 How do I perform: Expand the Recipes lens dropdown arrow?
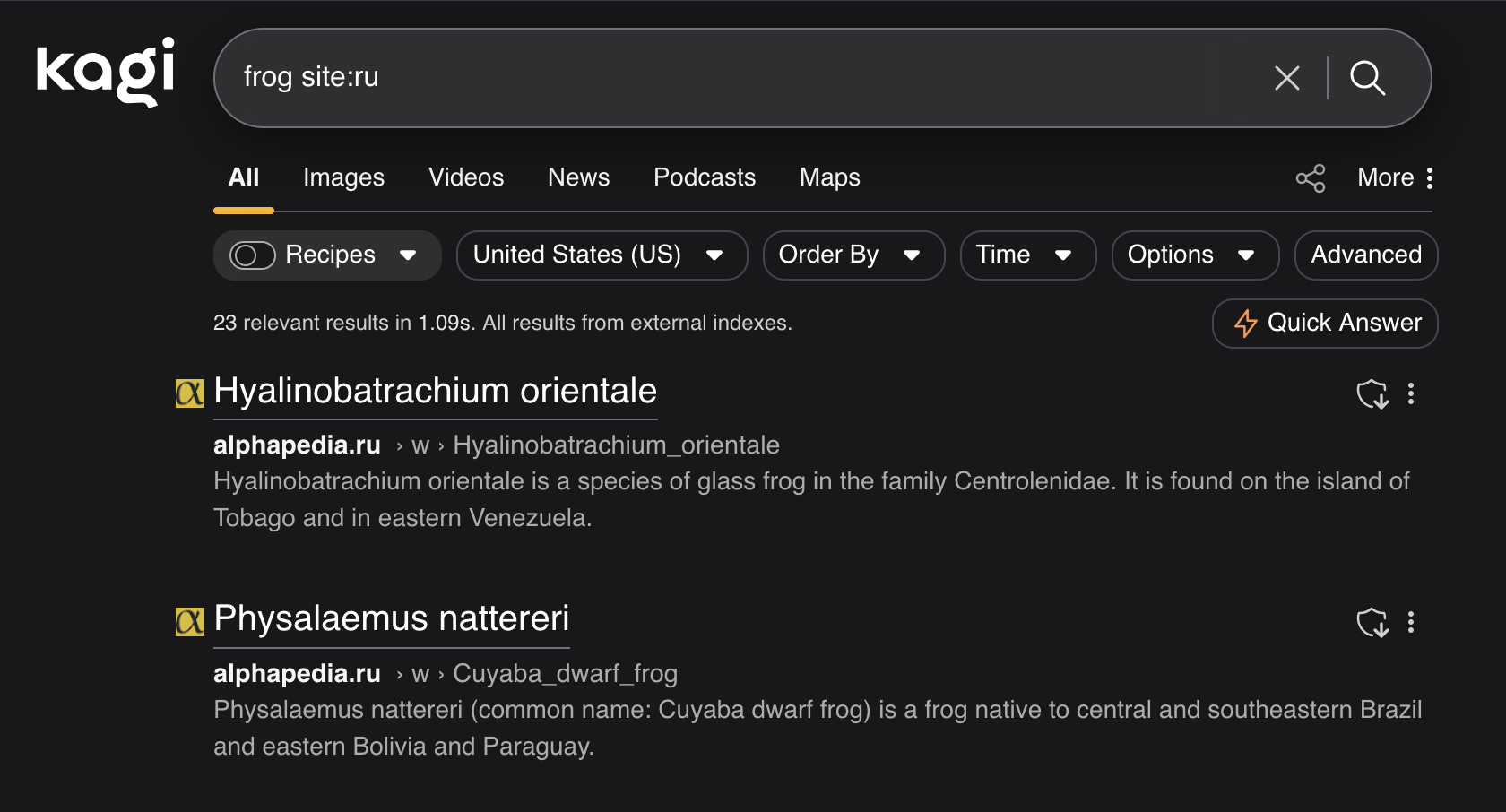(408, 255)
